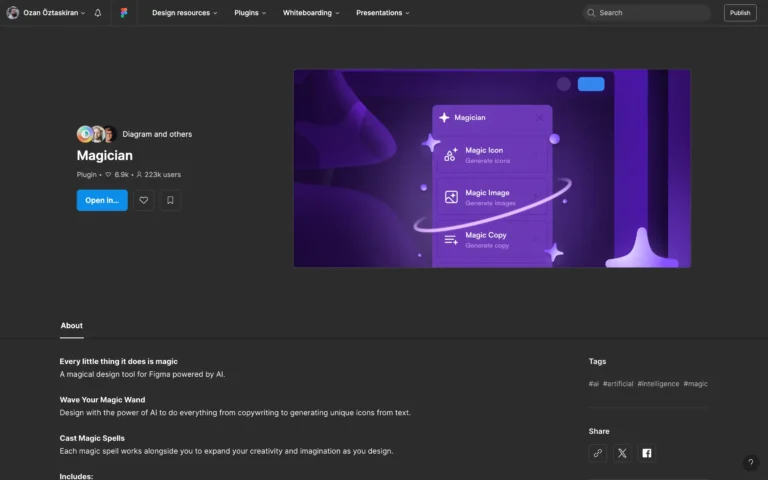This screenshot has height=480, width=768.
Task: Open the help question mark button
Action: tap(750, 462)
